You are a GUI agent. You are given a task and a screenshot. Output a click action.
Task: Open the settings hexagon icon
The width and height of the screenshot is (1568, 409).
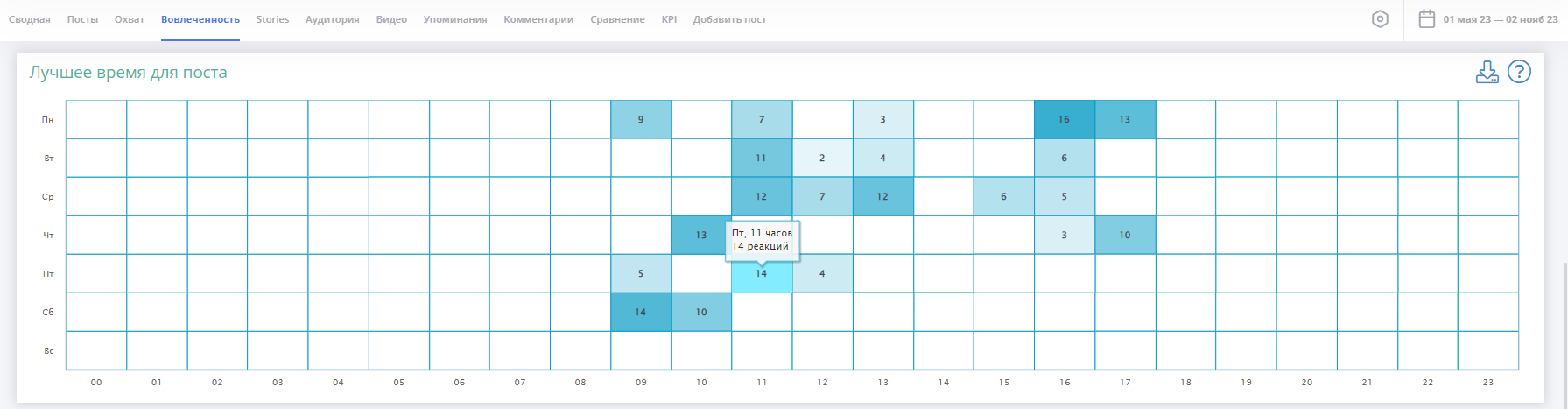coord(1380,19)
